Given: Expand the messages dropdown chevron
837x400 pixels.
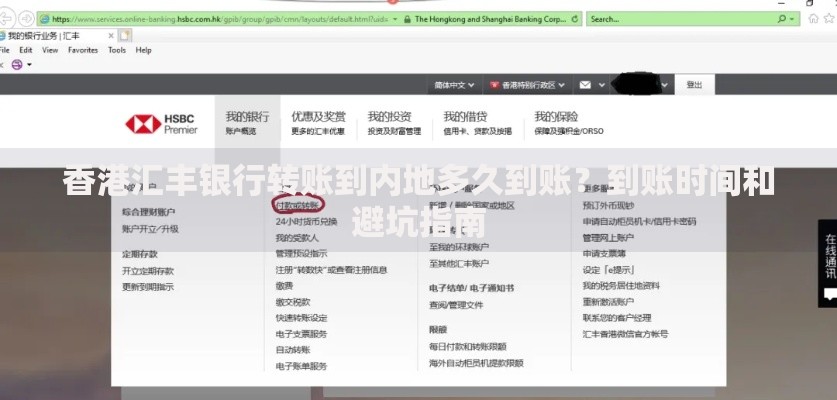Looking at the screenshot, I should click(602, 85).
